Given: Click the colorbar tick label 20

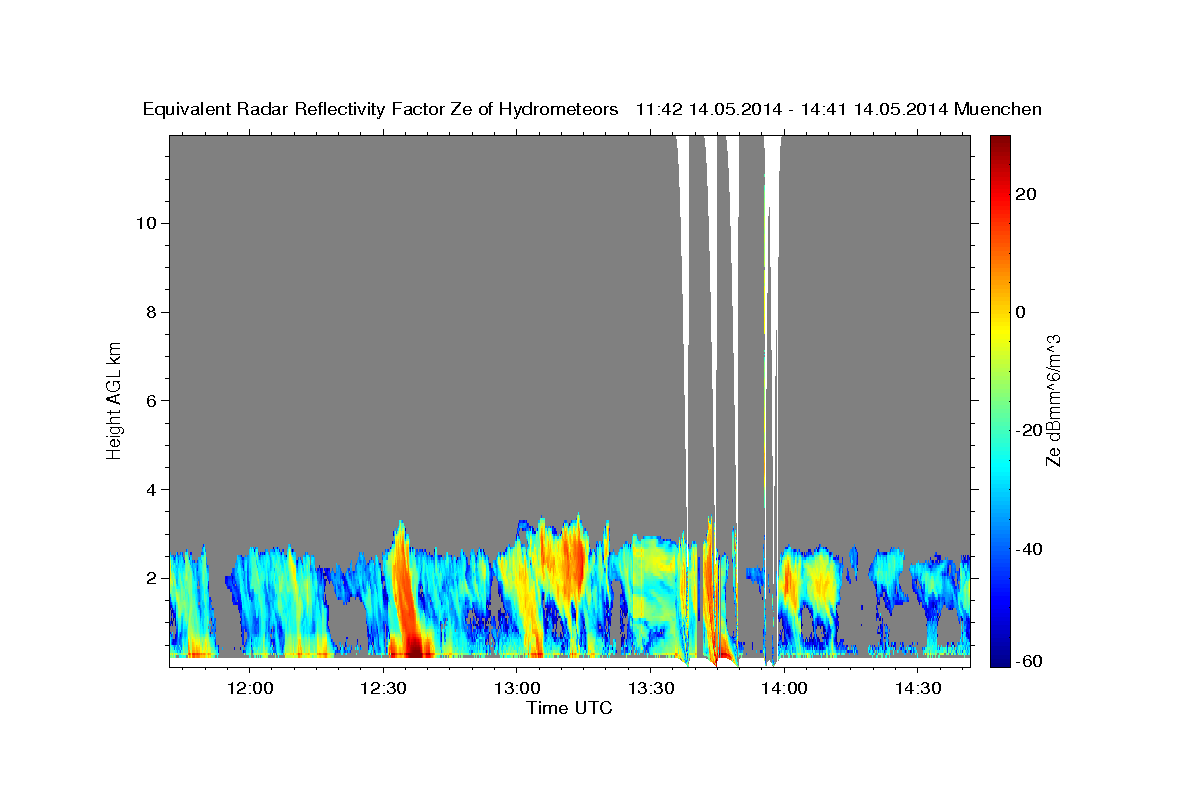Looking at the screenshot, I should pyautogui.click(x=1025, y=194).
